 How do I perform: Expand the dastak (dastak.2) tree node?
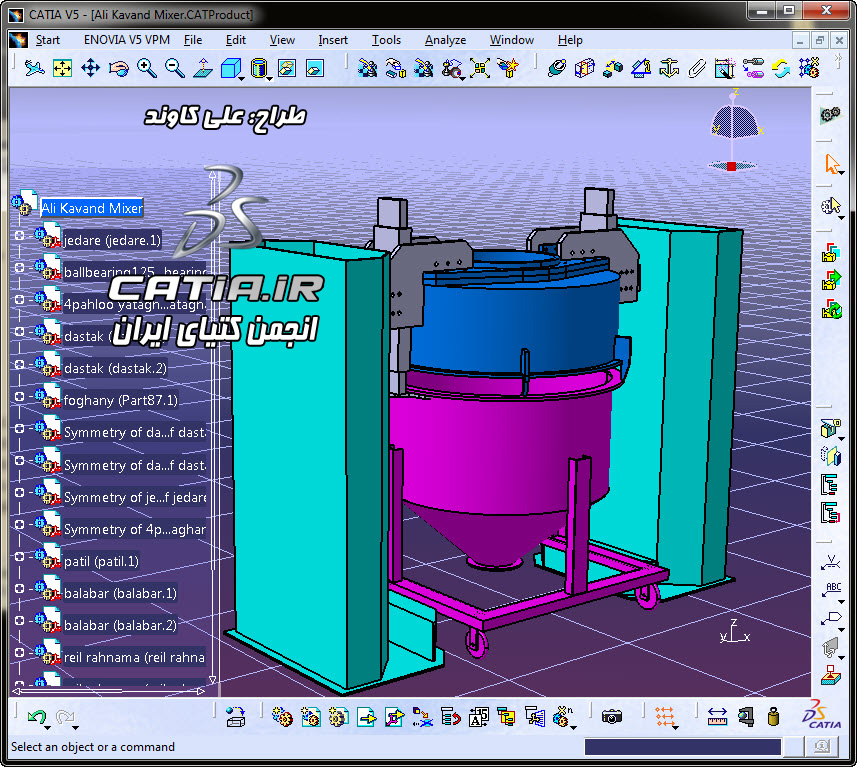pyautogui.click(x=20, y=364)
